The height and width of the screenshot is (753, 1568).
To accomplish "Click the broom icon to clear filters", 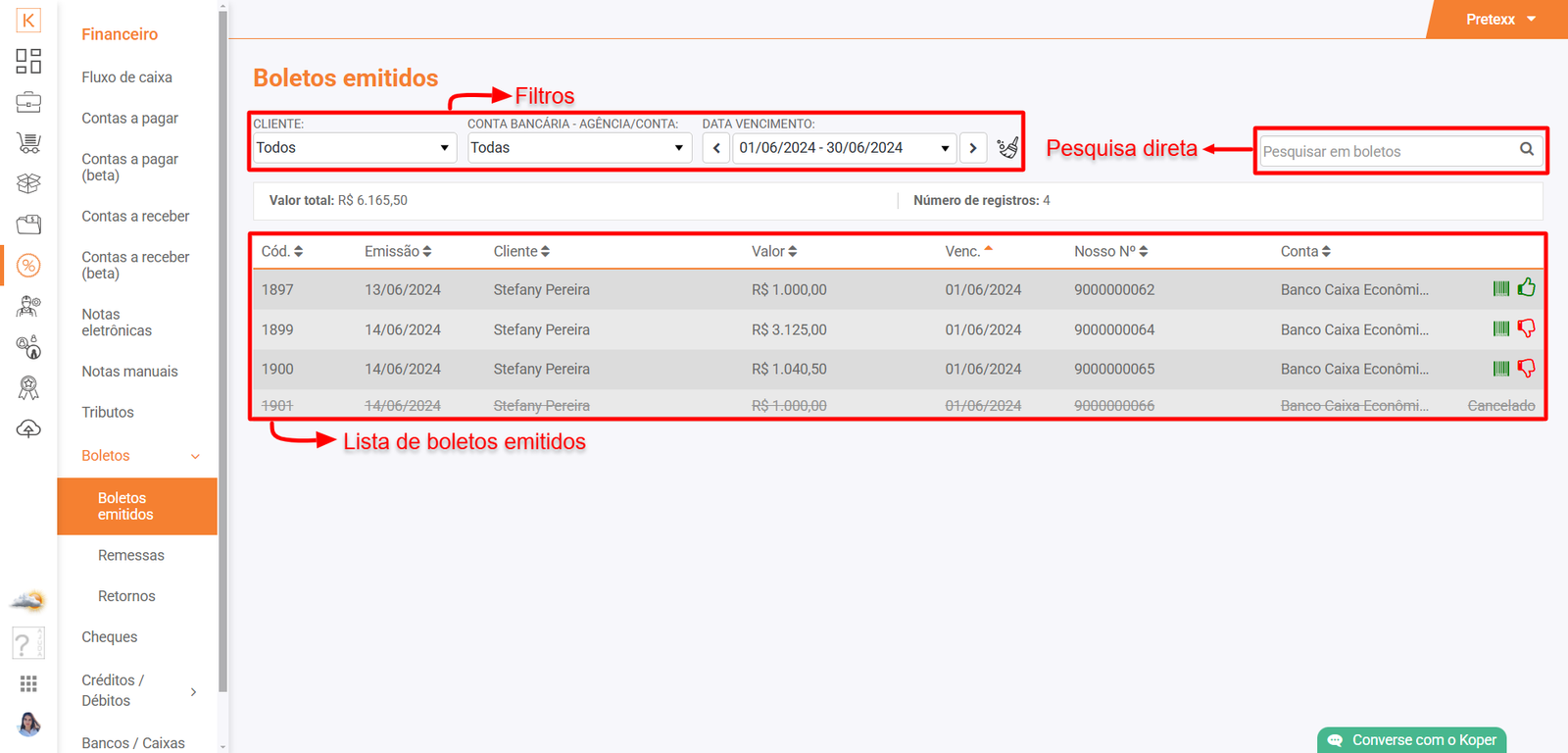I will point(1007,148).
